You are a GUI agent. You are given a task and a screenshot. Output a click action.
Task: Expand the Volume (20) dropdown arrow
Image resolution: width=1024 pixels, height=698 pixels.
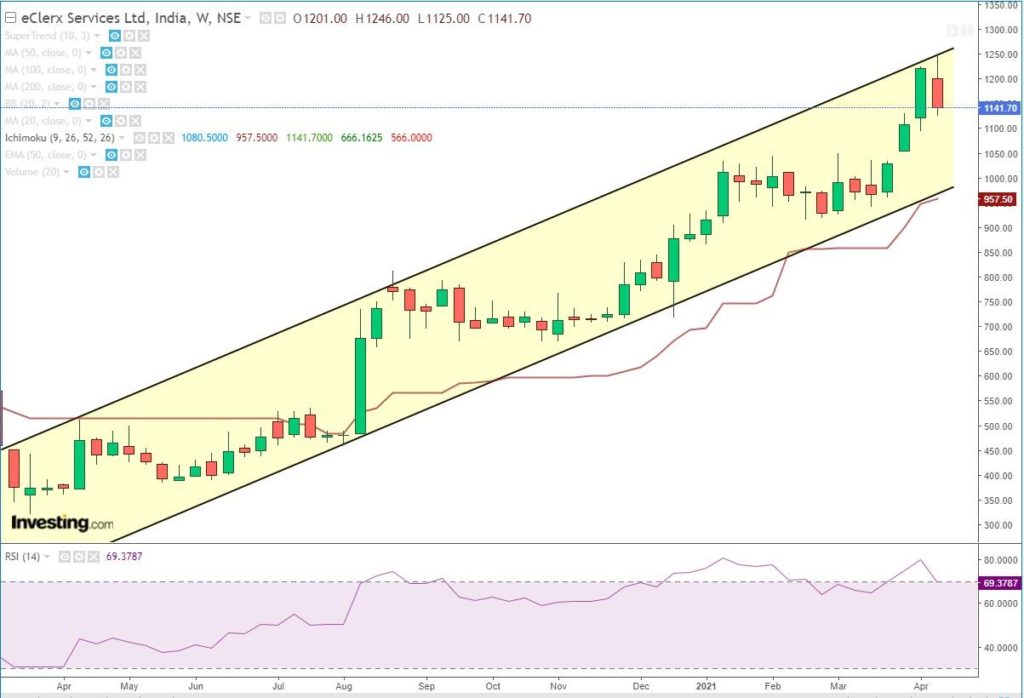(67, 172)
